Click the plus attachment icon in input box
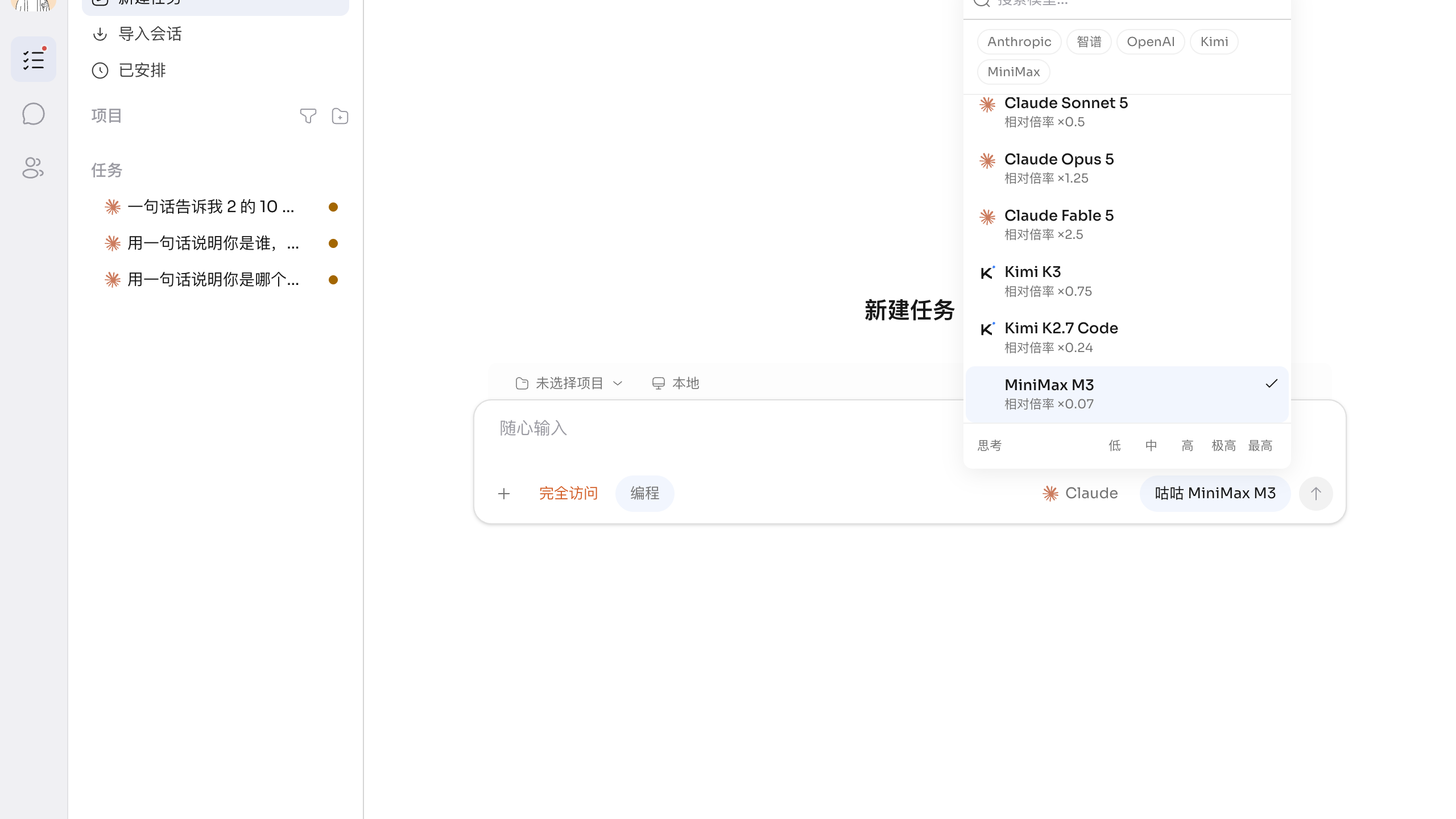The height and width of the screenshot is (819, 1456). (x=504, y=494)
